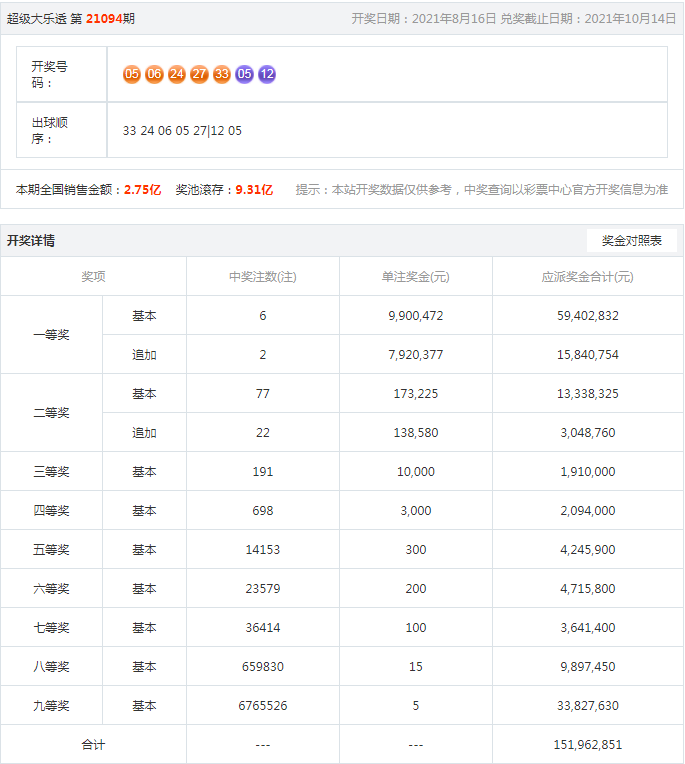The image size is (685, 764).
Task: Click first prize single payout 9,900,472
Action: (x=416, y=316)
